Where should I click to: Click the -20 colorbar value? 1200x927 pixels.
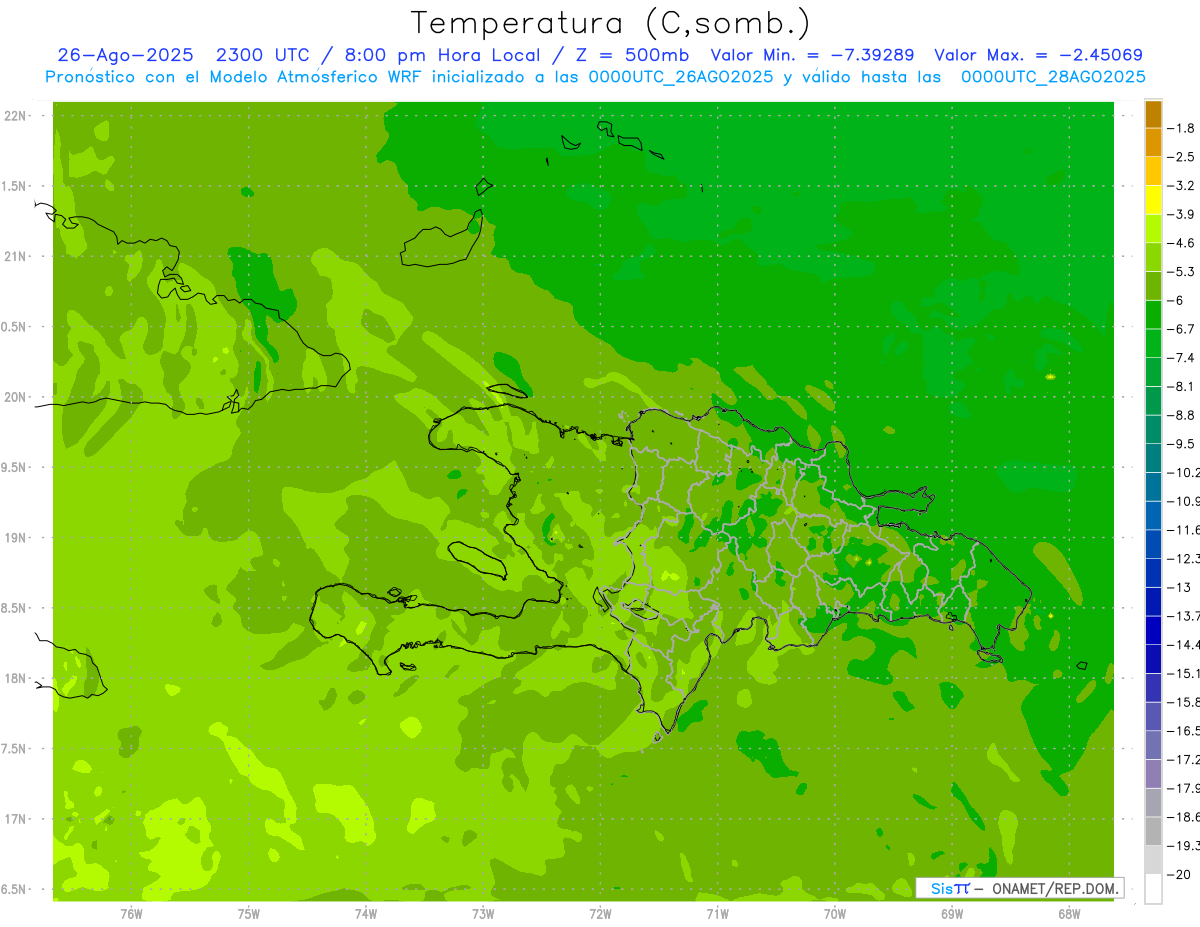click(x=1179, y=874)
